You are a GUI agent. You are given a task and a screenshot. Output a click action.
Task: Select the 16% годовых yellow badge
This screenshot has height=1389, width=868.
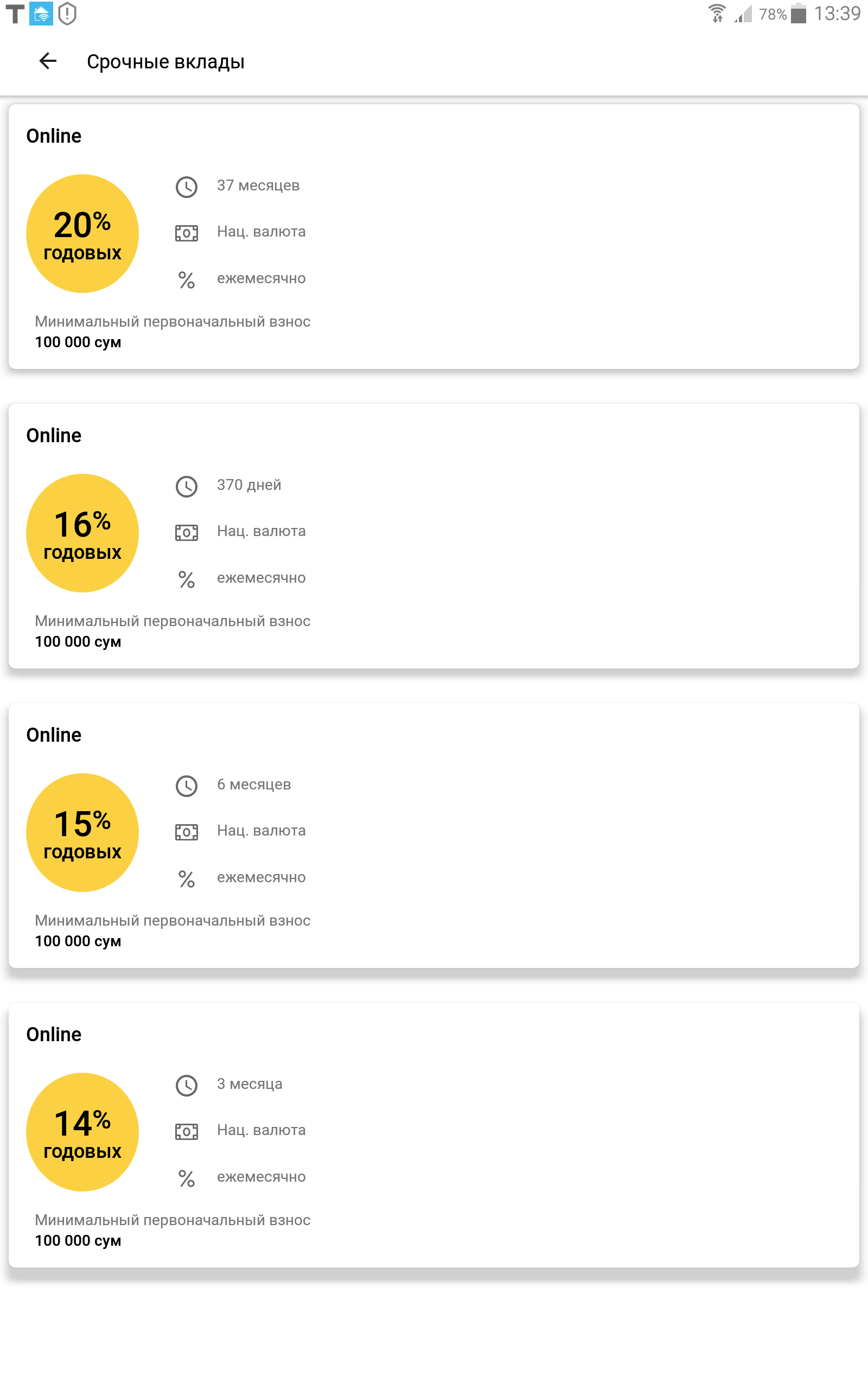82,533
